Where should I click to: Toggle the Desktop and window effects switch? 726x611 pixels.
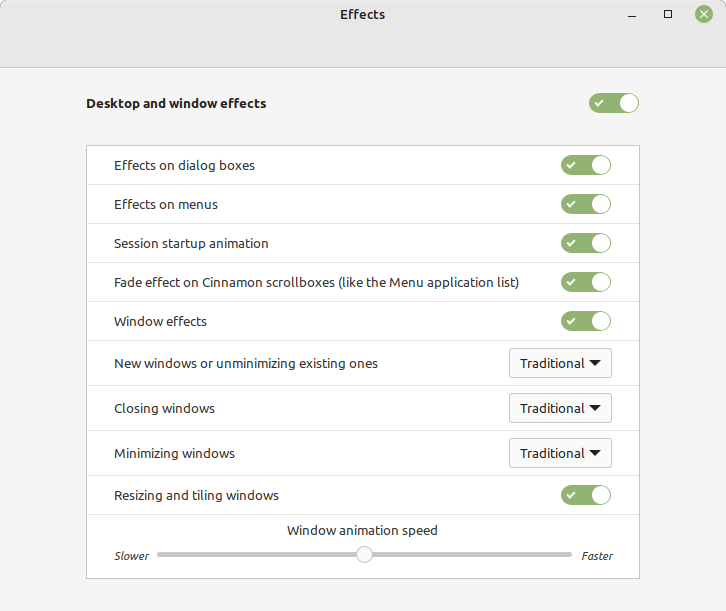(x=613, y=103)
